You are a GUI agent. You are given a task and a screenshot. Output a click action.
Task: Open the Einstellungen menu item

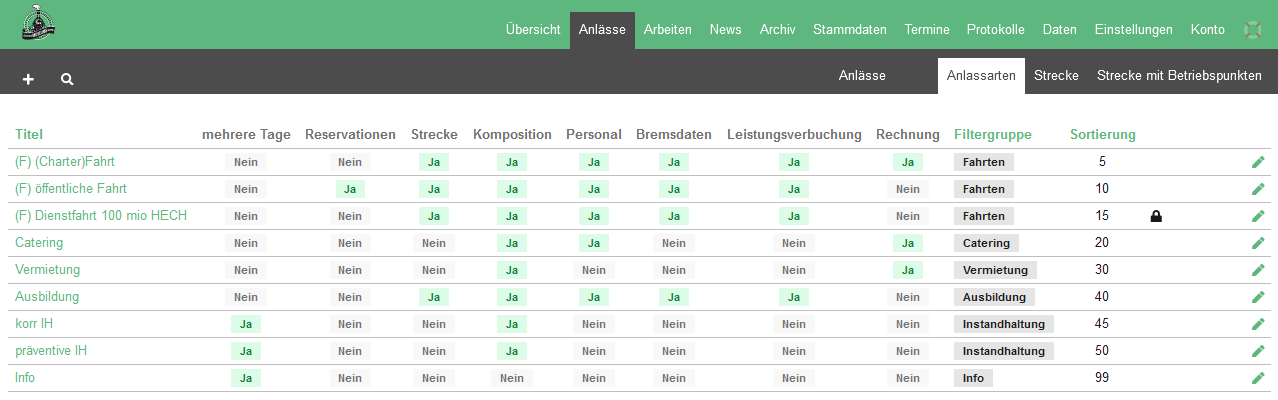pos(1133,30)
